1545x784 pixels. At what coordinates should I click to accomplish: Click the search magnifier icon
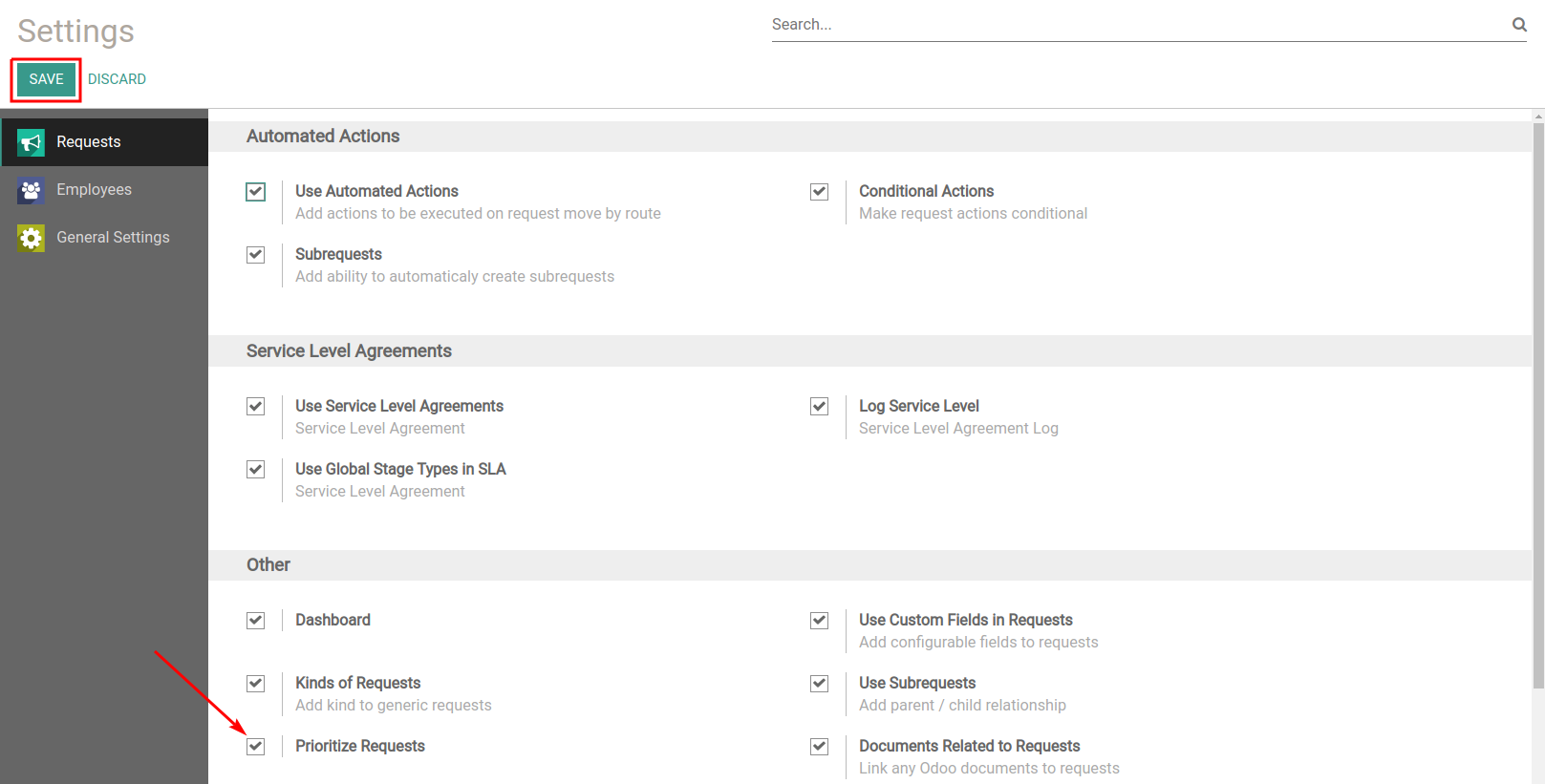[1518, 25]
